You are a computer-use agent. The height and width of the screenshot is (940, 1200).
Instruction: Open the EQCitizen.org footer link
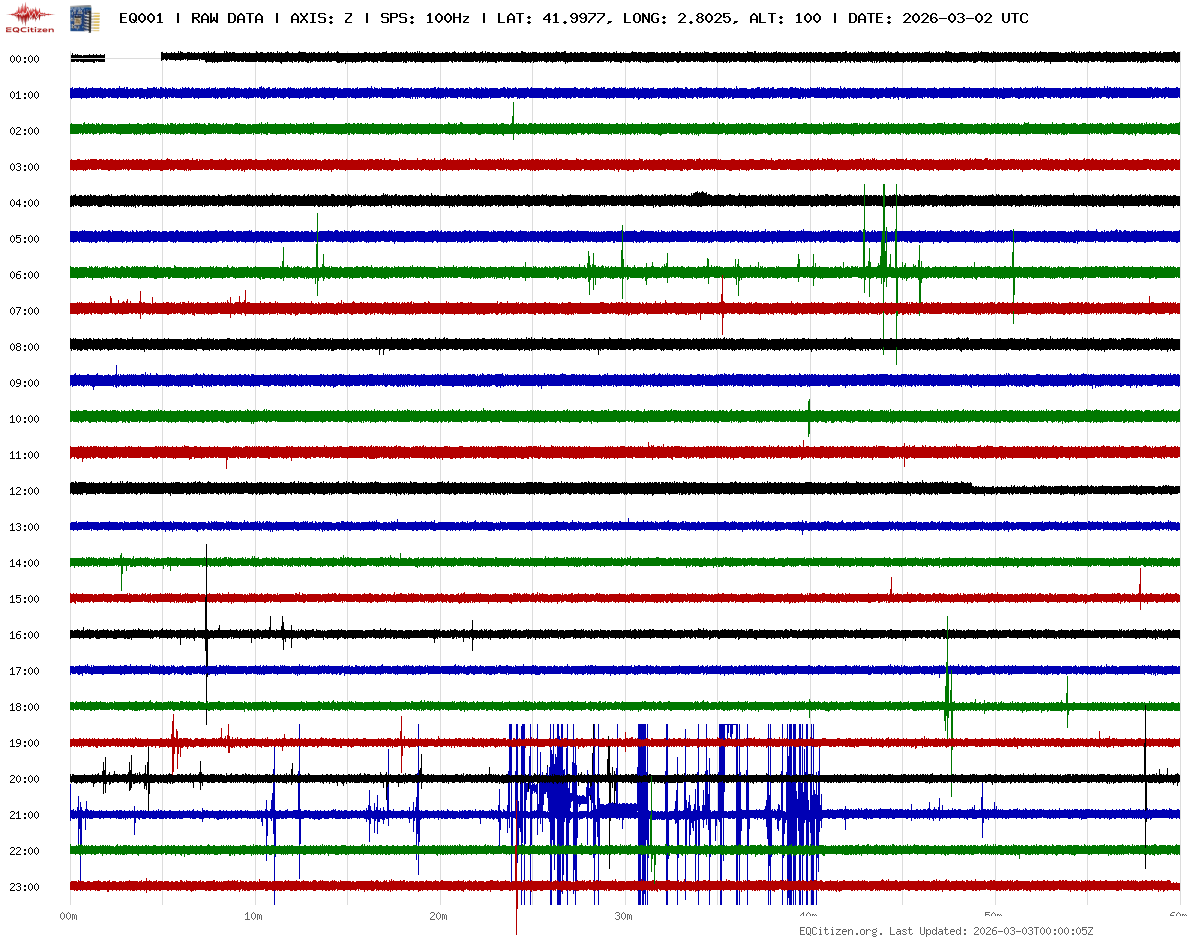coord(840,930)
